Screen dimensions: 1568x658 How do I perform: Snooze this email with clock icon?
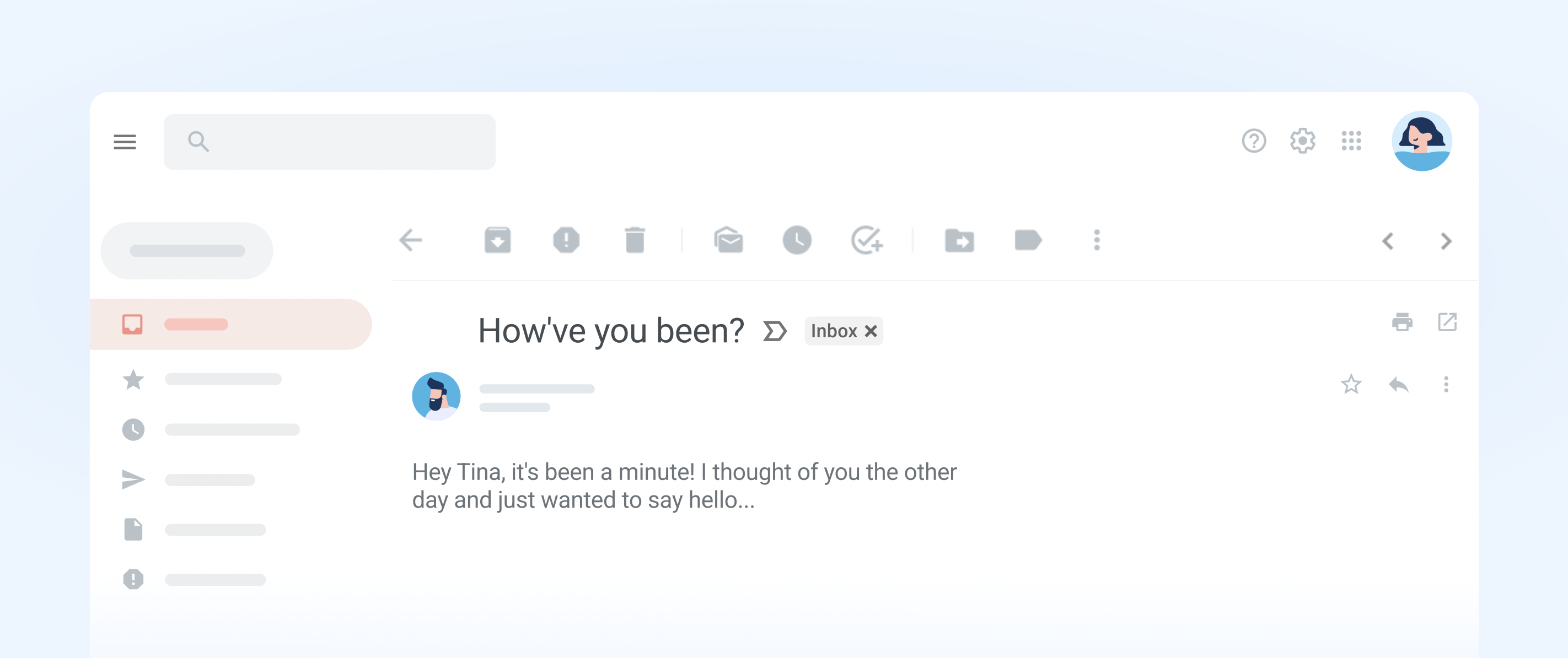797,240
